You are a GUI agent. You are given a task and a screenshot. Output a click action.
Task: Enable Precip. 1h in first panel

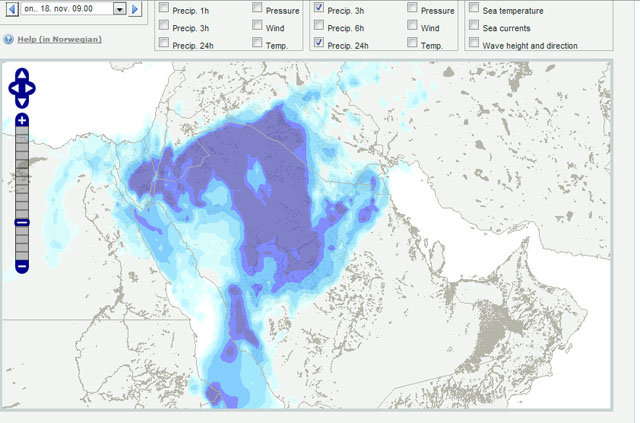[164, 7]
